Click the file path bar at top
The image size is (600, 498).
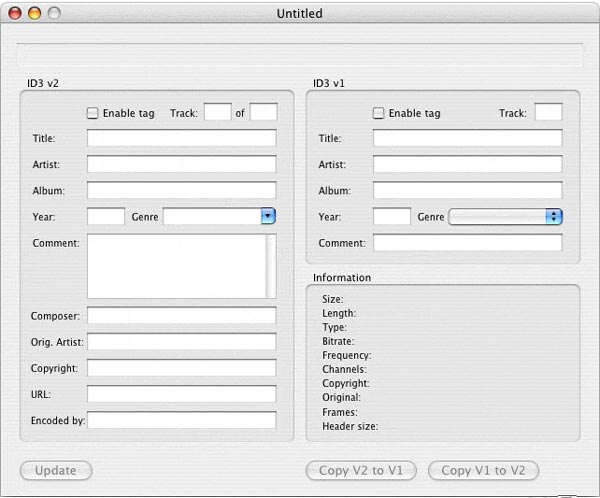(300, 55)
